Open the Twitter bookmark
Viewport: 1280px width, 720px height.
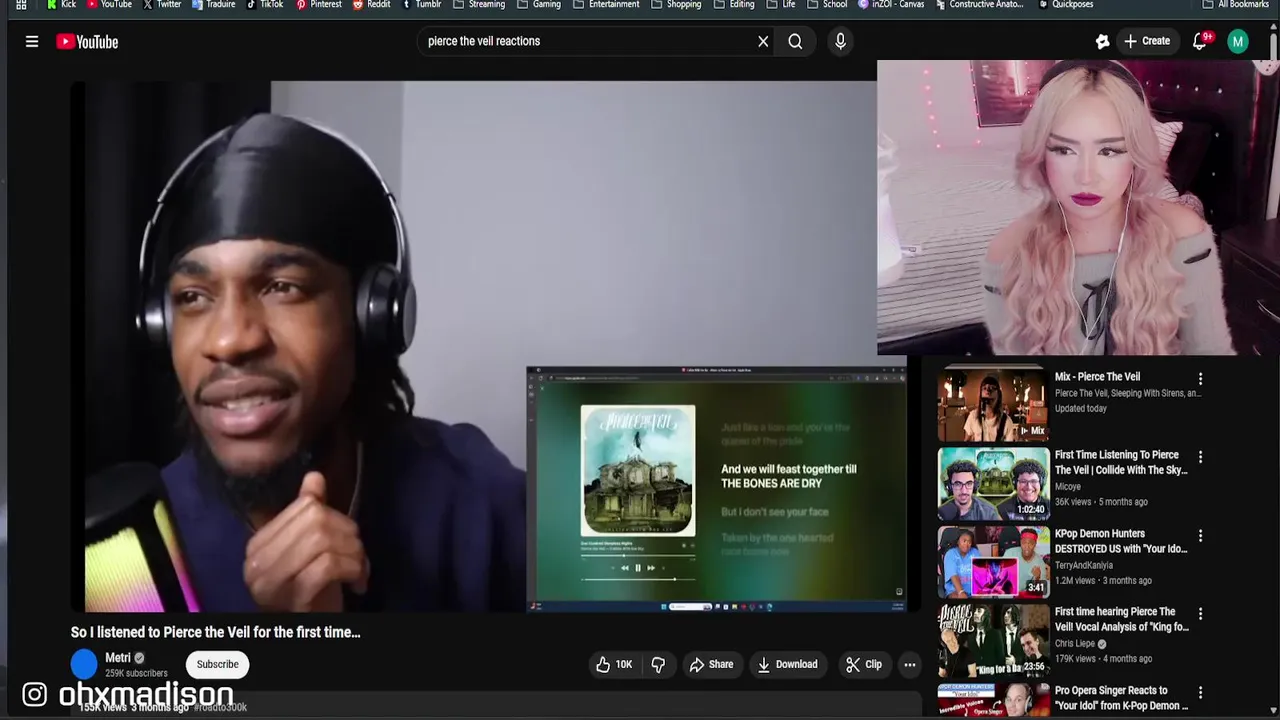tap(162, 5)
